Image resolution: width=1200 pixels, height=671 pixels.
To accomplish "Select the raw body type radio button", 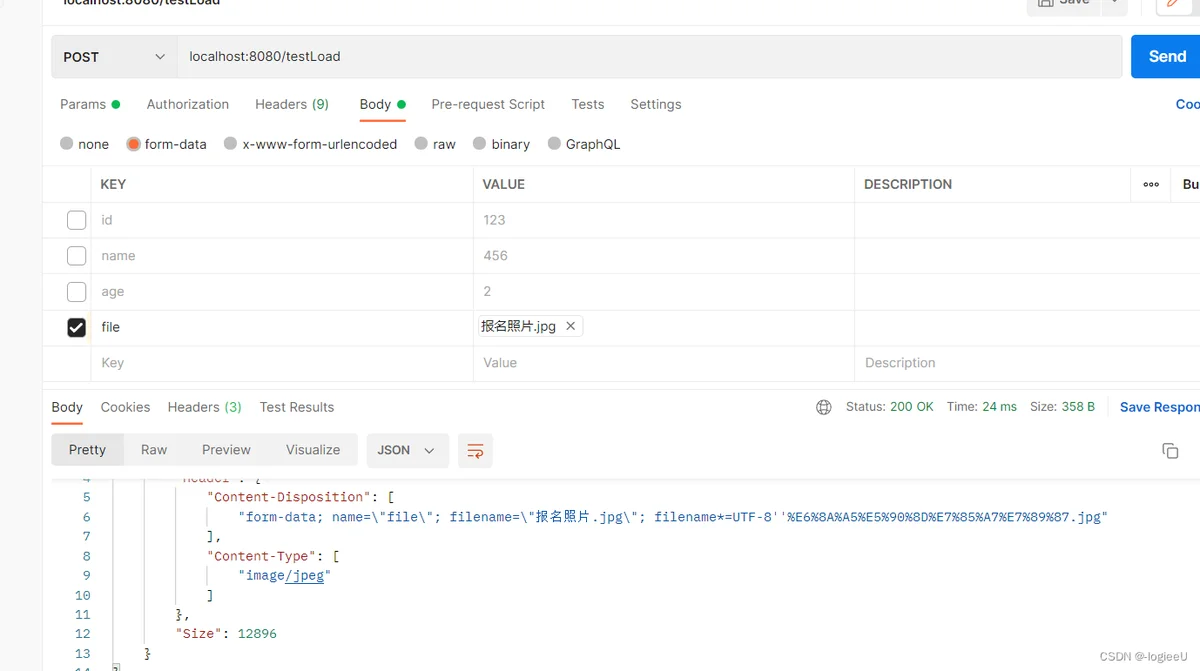I will coord(421,144).
